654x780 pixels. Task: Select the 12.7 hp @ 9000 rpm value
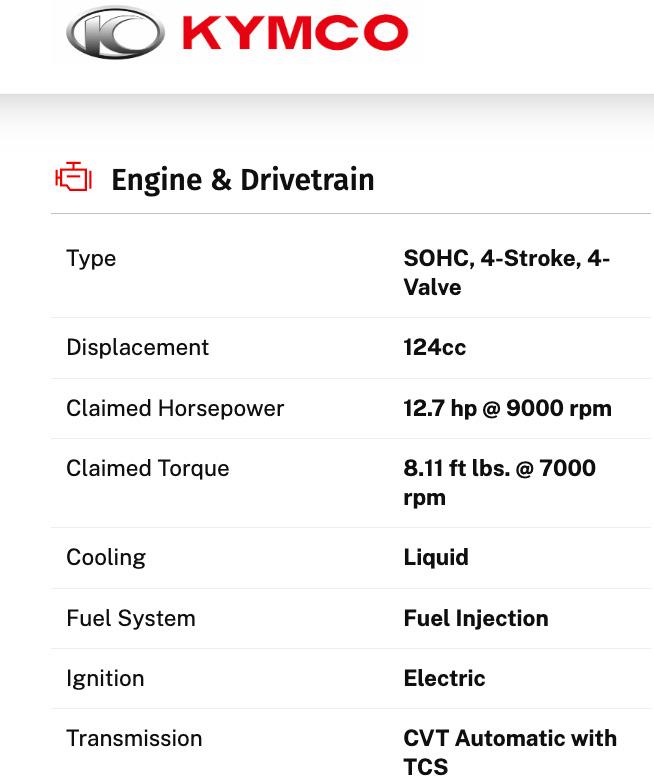[507, 408]
